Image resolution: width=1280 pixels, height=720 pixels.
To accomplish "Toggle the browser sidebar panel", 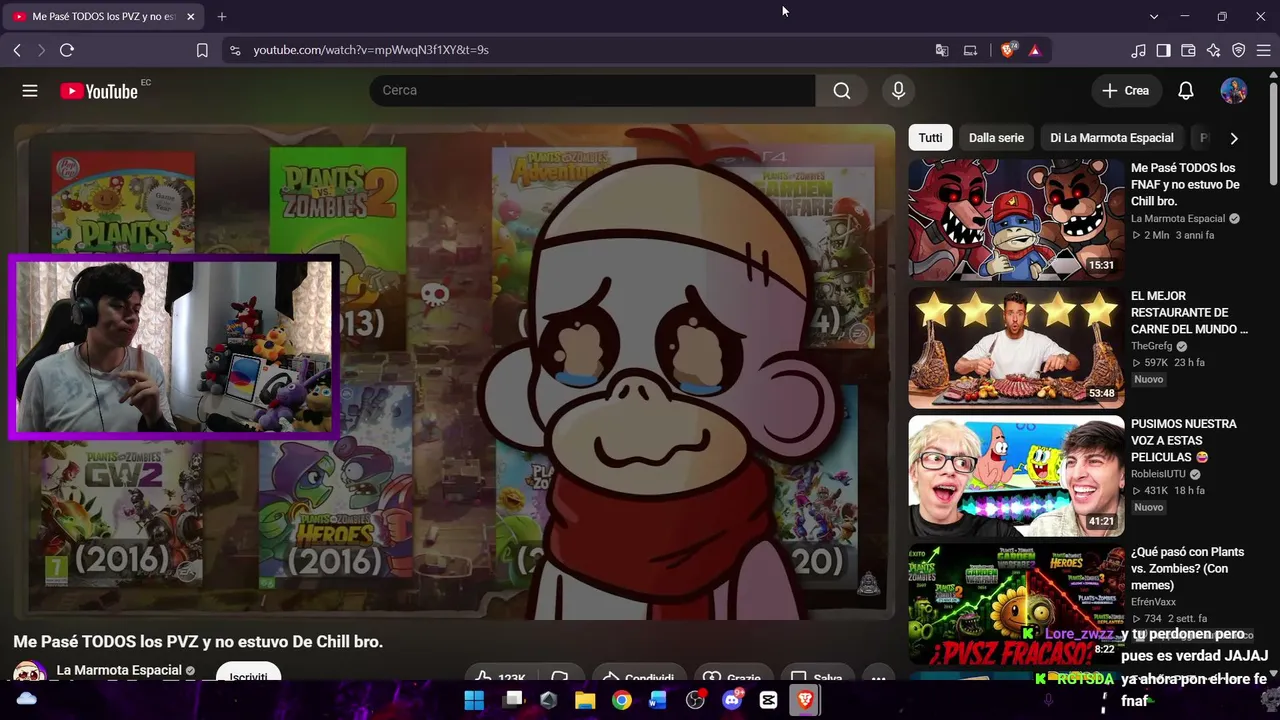I will (1164, 50).
